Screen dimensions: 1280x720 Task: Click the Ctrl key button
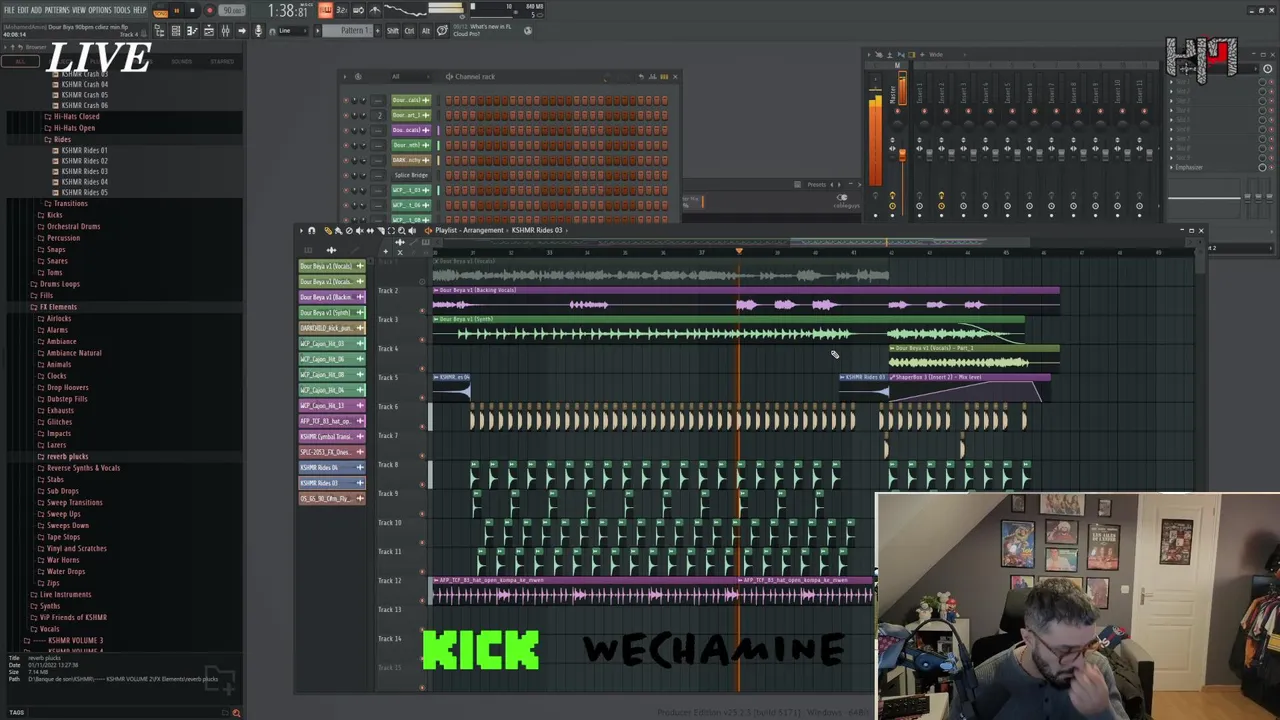click(409, 31)
